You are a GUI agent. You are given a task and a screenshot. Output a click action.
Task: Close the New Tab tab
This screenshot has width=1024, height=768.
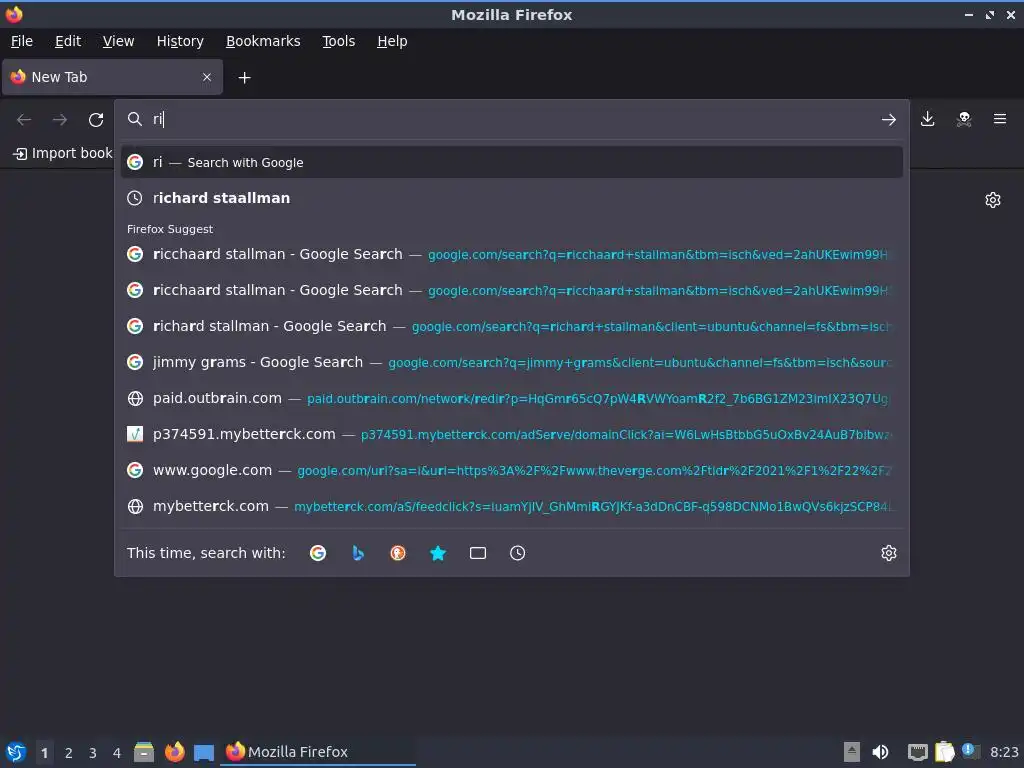point(207,77)
